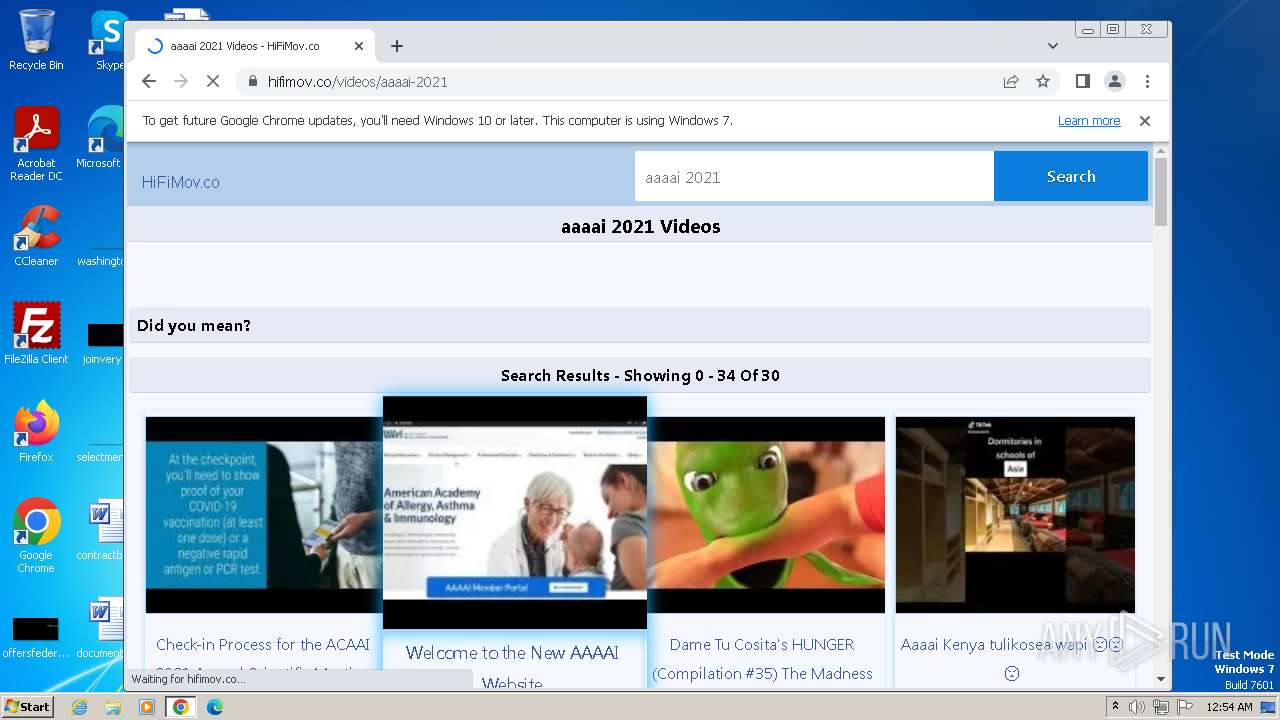Open the Chrome profile avatar
The height and width of the screenshot is (720, 1280).
click(1114, 81)
